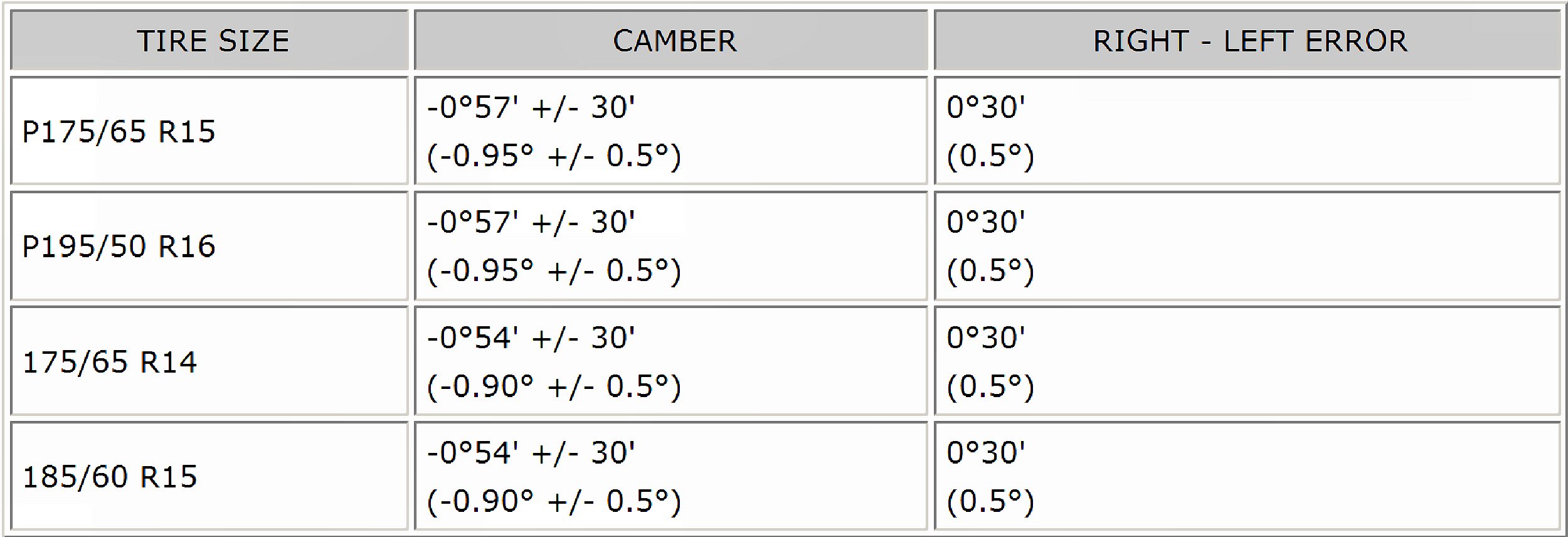Screen dimensions: 1568x537
Task: Click -0°57' +/- 30' camber in P195/50 R16 row
Action: (531, 222)
